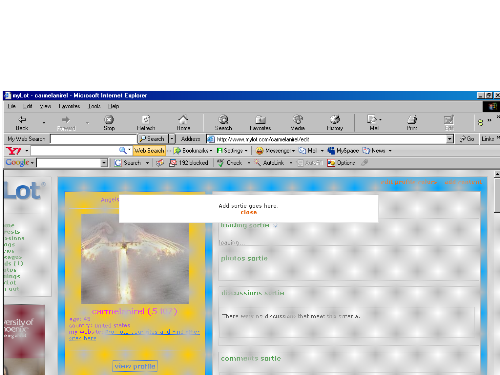Image resolution: width=500 pixels, height=375 pixels.
Task: Click the add content link
Action: 463,182
